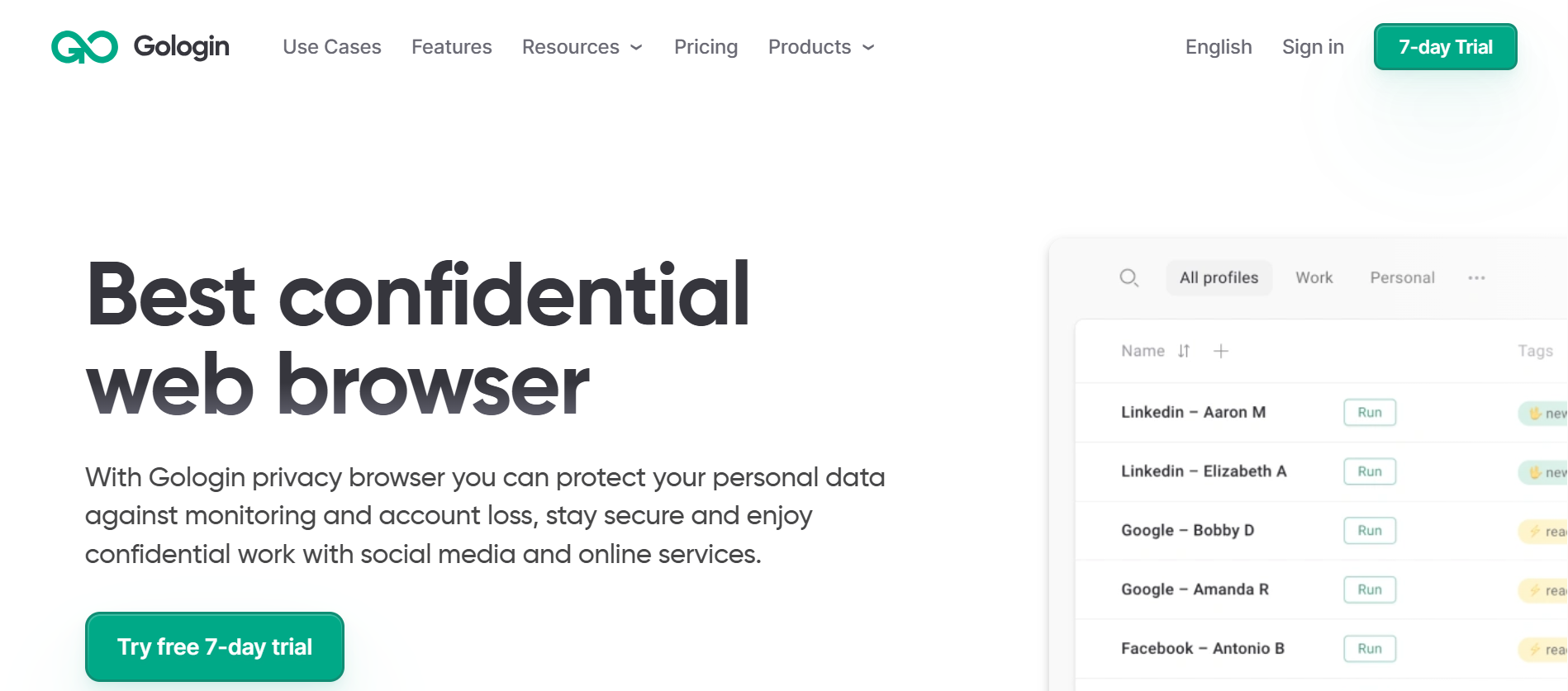The width and height of the screenshot is (1568, 691).
Task: Click the sort arrows icon beside Name
Action: [x=1184, y=351]
